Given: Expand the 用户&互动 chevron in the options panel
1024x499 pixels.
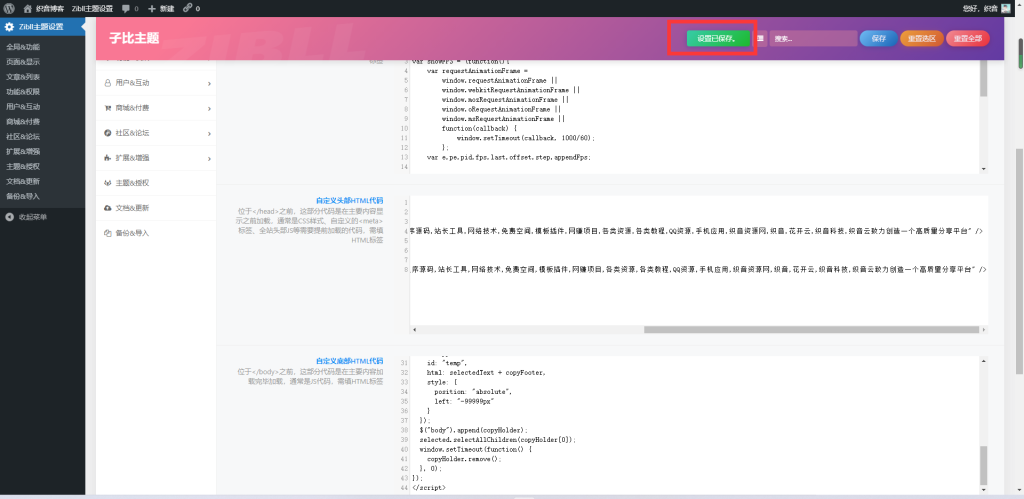Looking at the screenshot, I should pos(209,84).
